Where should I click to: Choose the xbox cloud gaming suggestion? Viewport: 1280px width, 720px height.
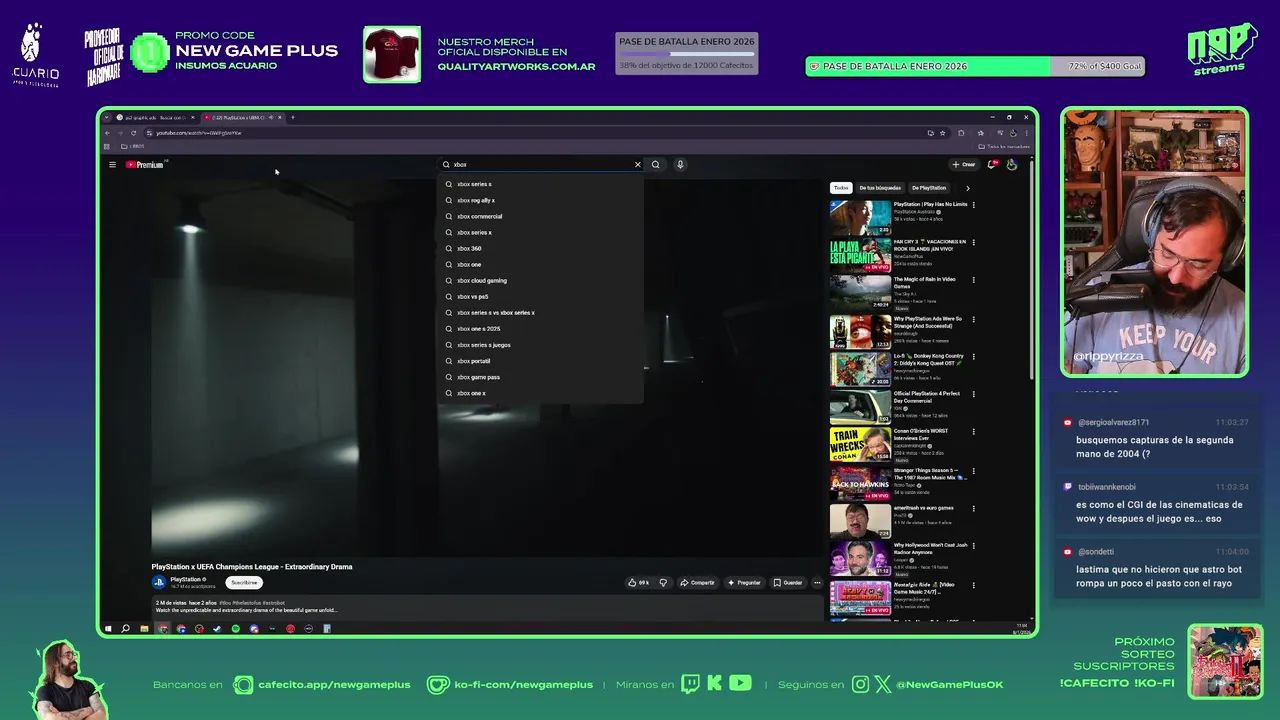(540, 280)
